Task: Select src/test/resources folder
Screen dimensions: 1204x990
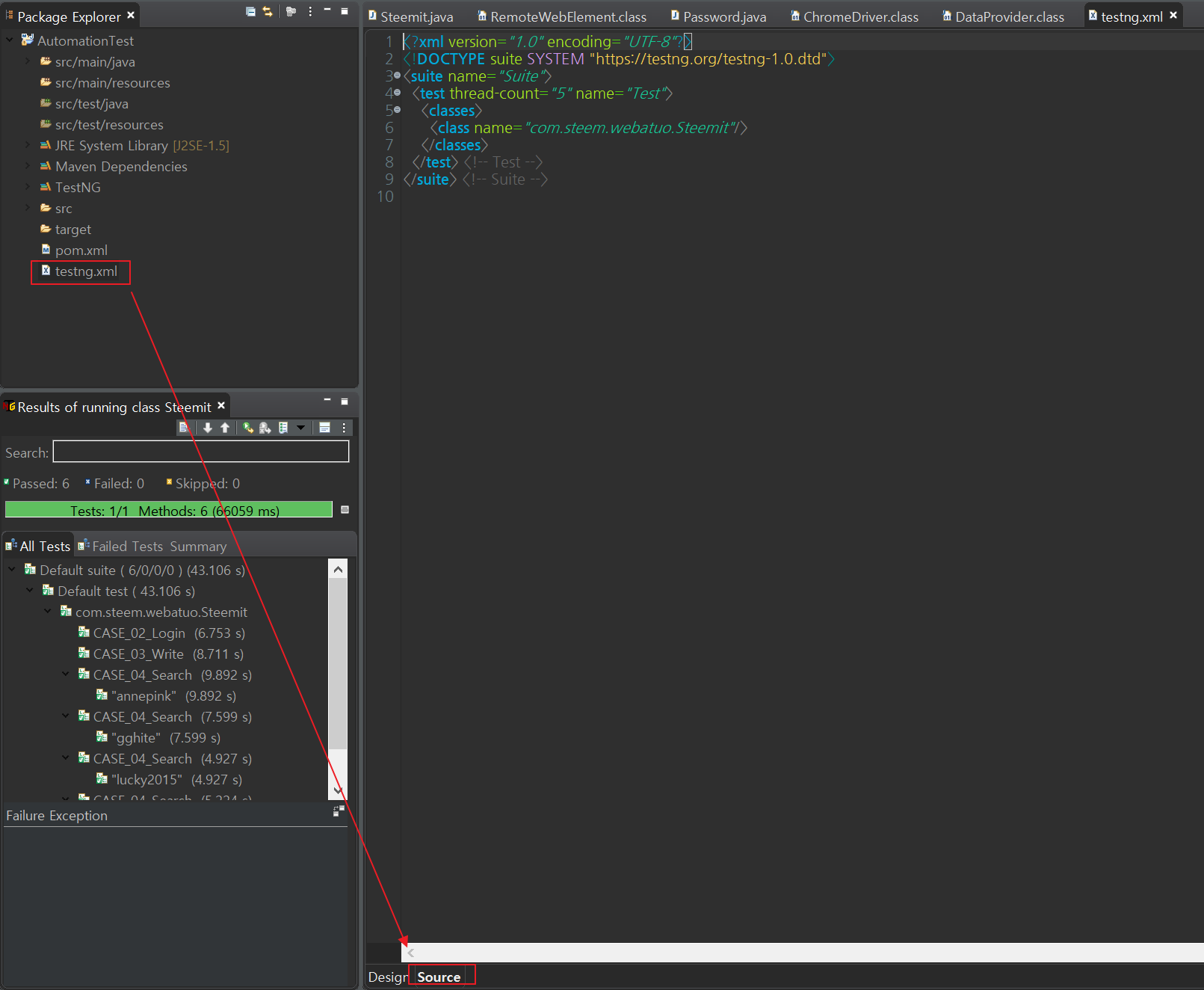Action: pyautogui.click(x=102, y=124)
